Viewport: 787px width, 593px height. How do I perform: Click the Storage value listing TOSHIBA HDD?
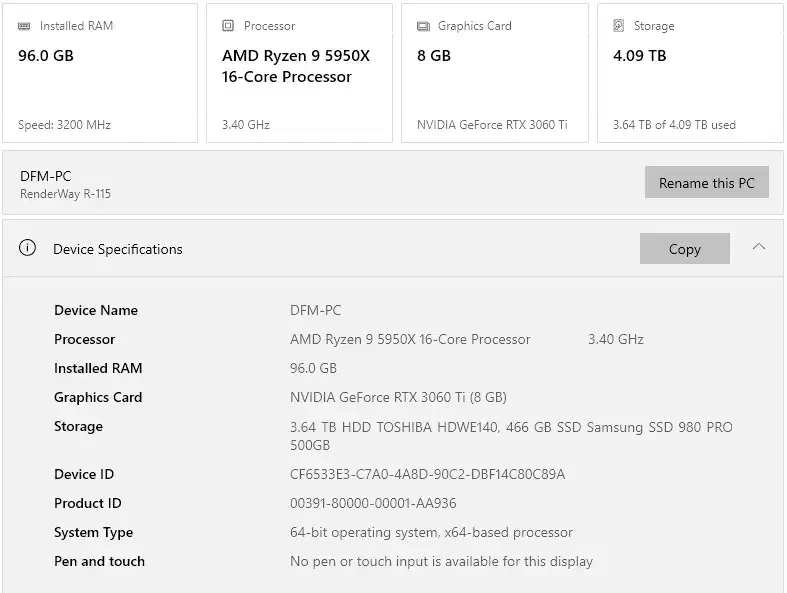[510, 435]
